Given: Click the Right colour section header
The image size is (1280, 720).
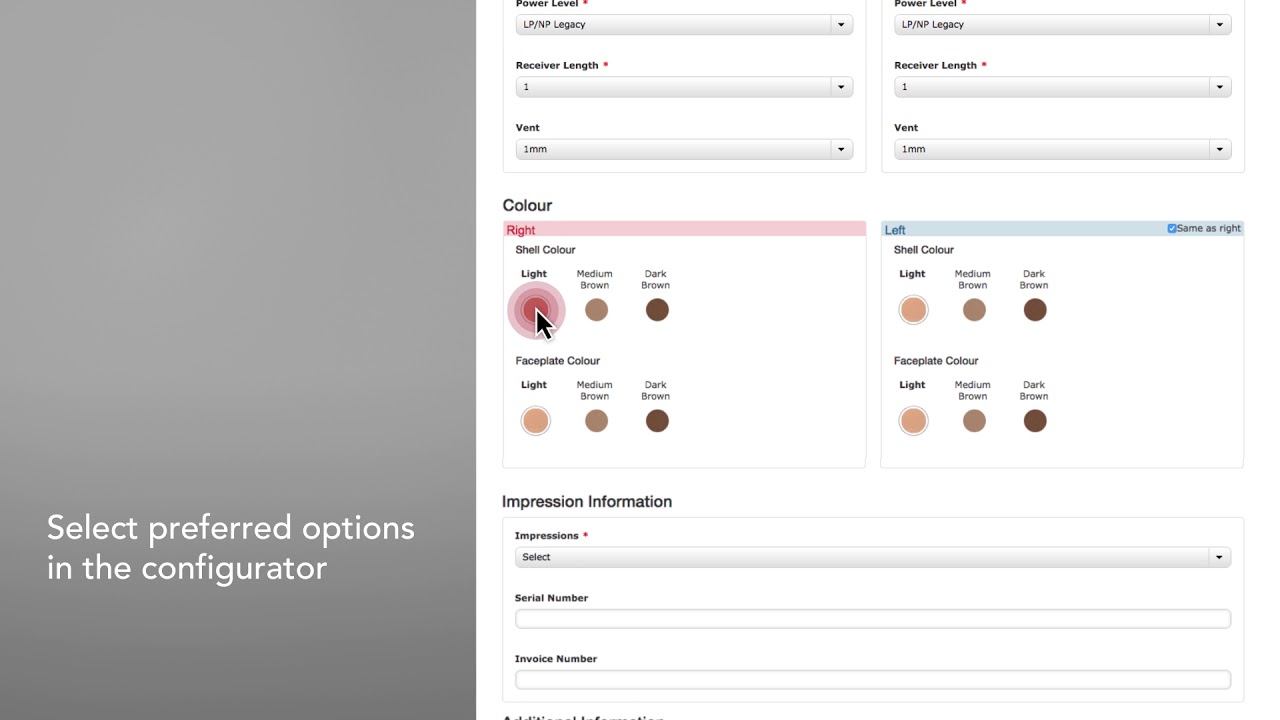Looking at the screenshot, I should pyautogui.click(x=684, y=229).
